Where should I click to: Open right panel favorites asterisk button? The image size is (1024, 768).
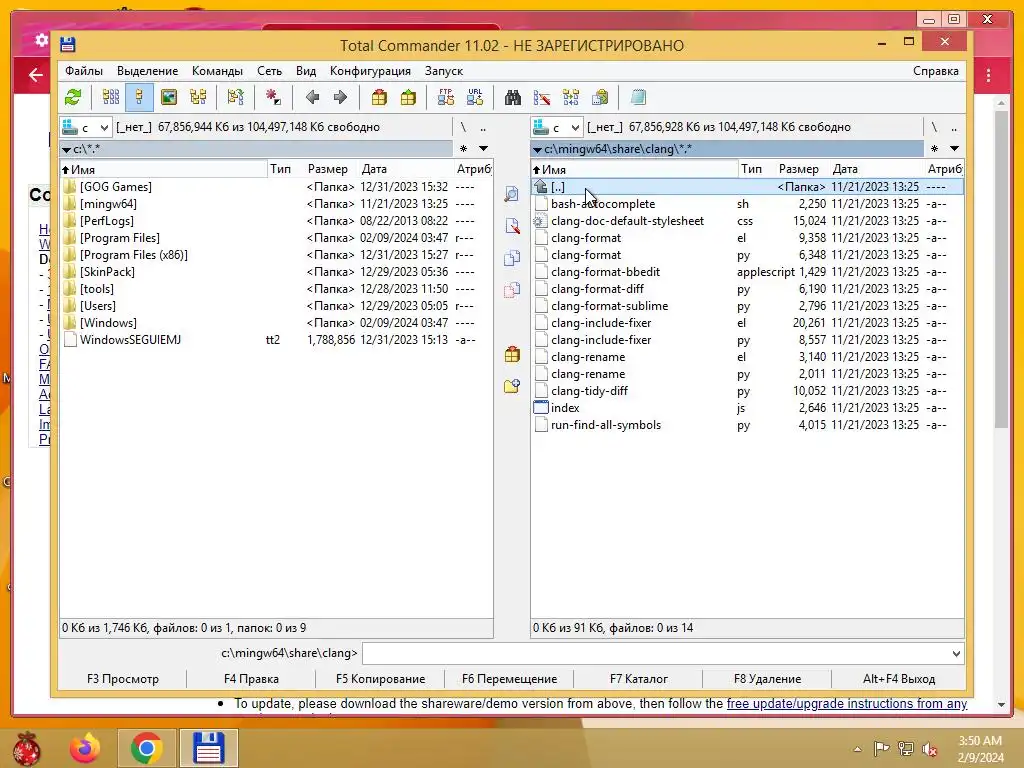click(935, 149)
